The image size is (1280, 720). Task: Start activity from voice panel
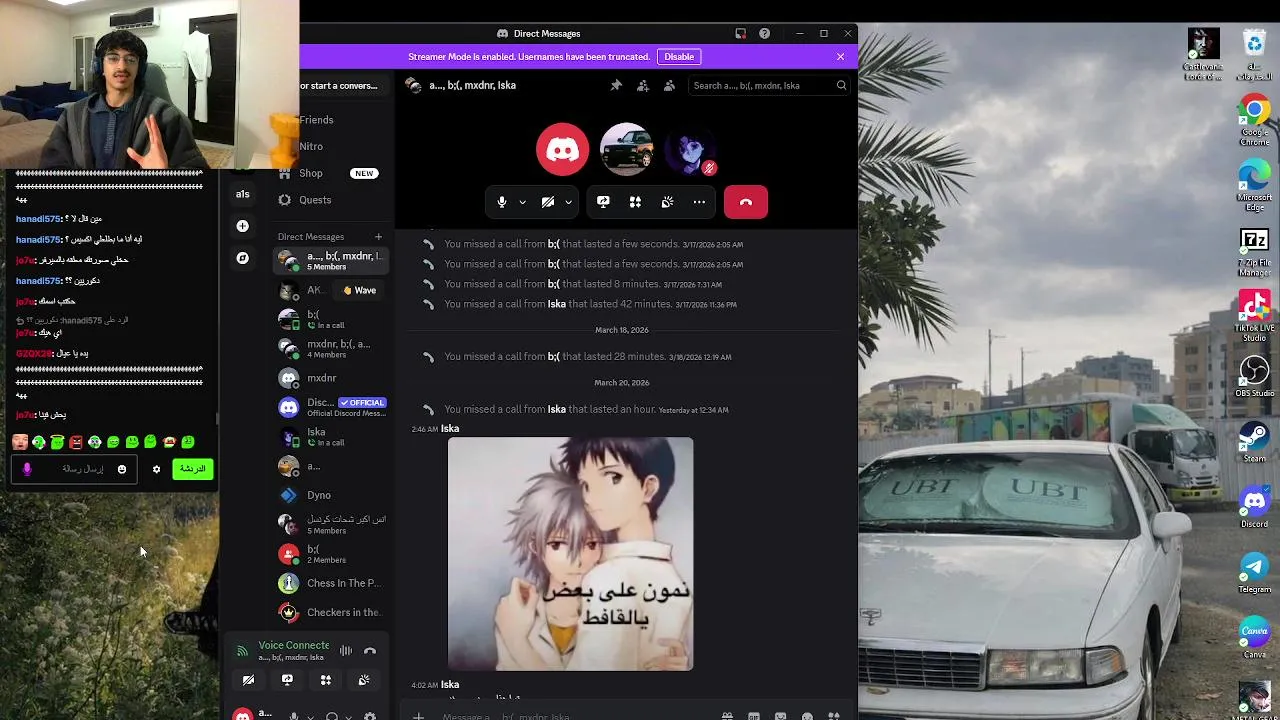point(325,680)
